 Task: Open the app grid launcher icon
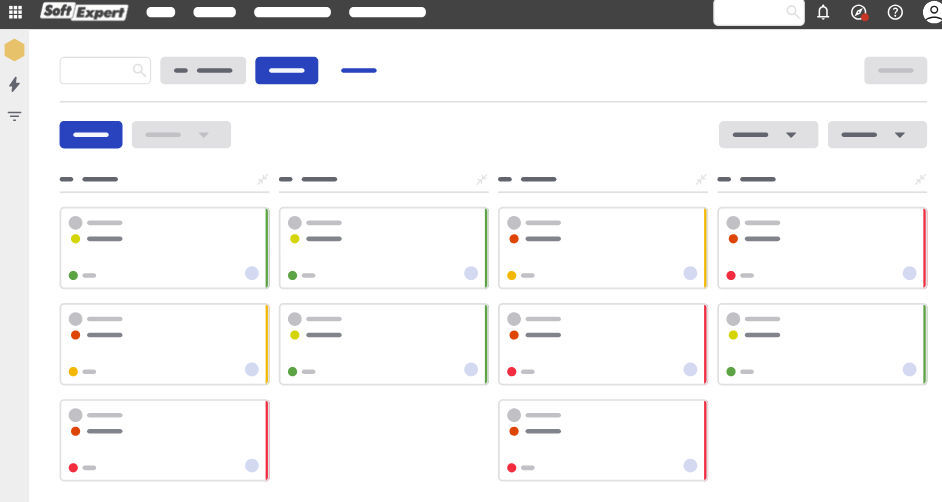[x=15, y=13]
